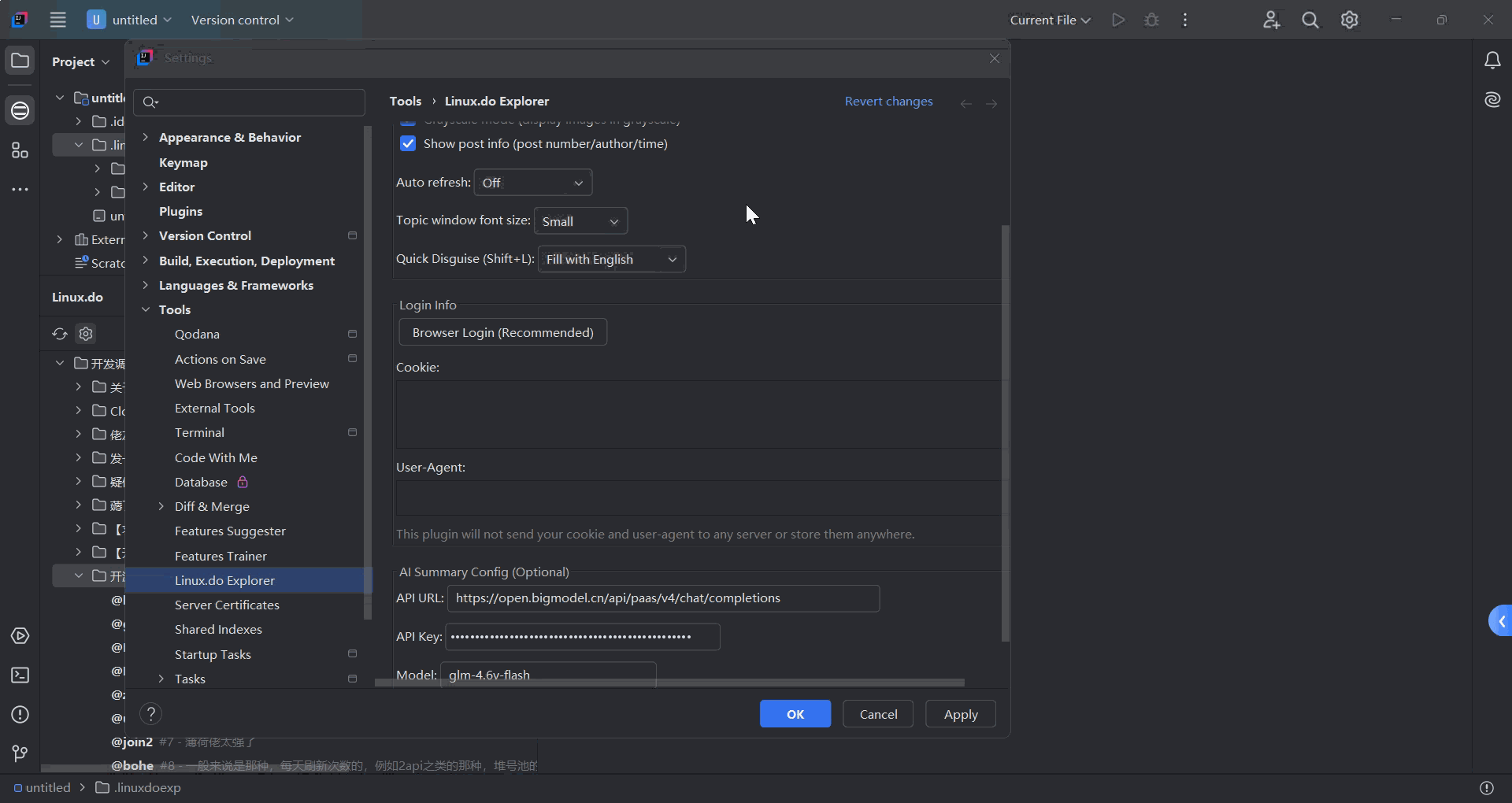The image size is (1512, 803).
Task: Open the Services tool window icon
Action: 20,636
